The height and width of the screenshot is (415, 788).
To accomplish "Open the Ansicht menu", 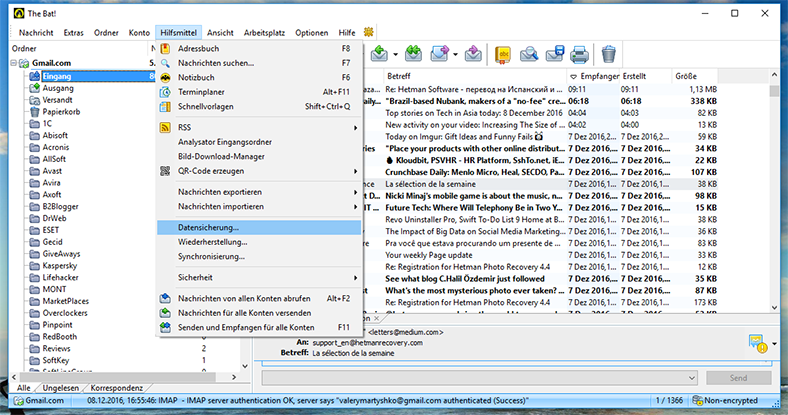I will pyautogui.click(x=220, y=33).
